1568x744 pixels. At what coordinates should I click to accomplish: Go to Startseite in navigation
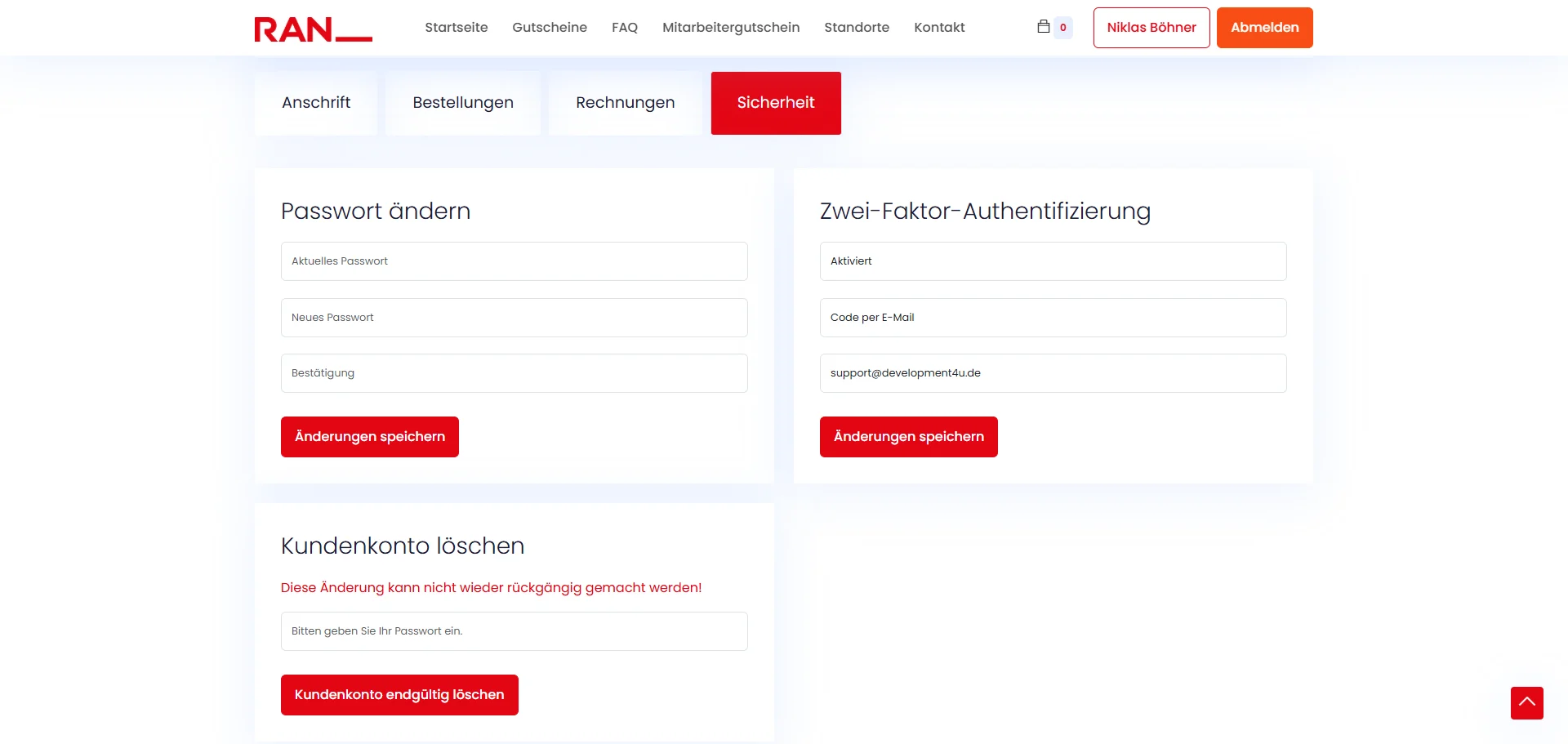tap(456, 28)
